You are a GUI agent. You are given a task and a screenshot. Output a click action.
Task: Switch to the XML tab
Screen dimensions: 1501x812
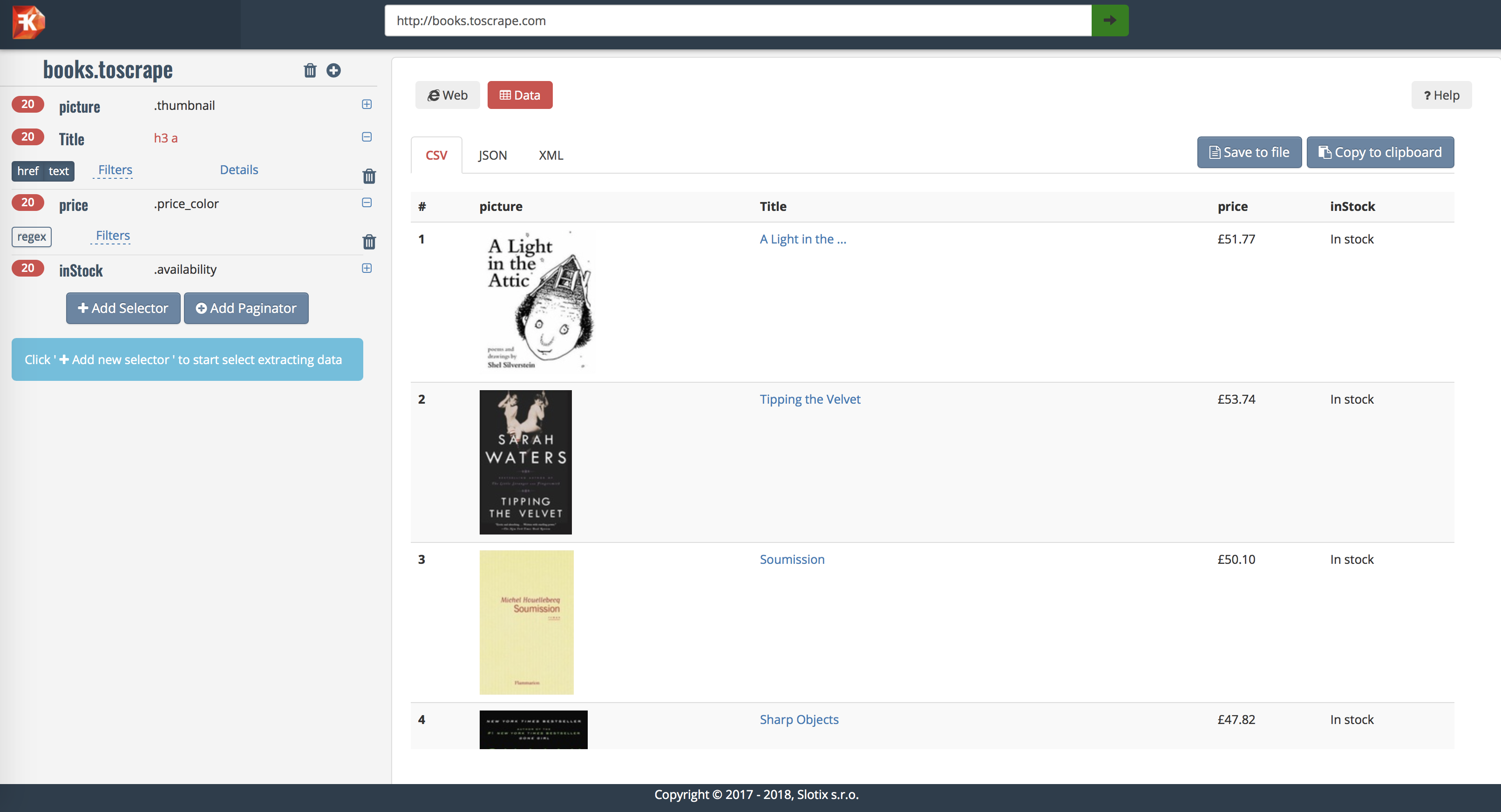(x=550, y=155)
